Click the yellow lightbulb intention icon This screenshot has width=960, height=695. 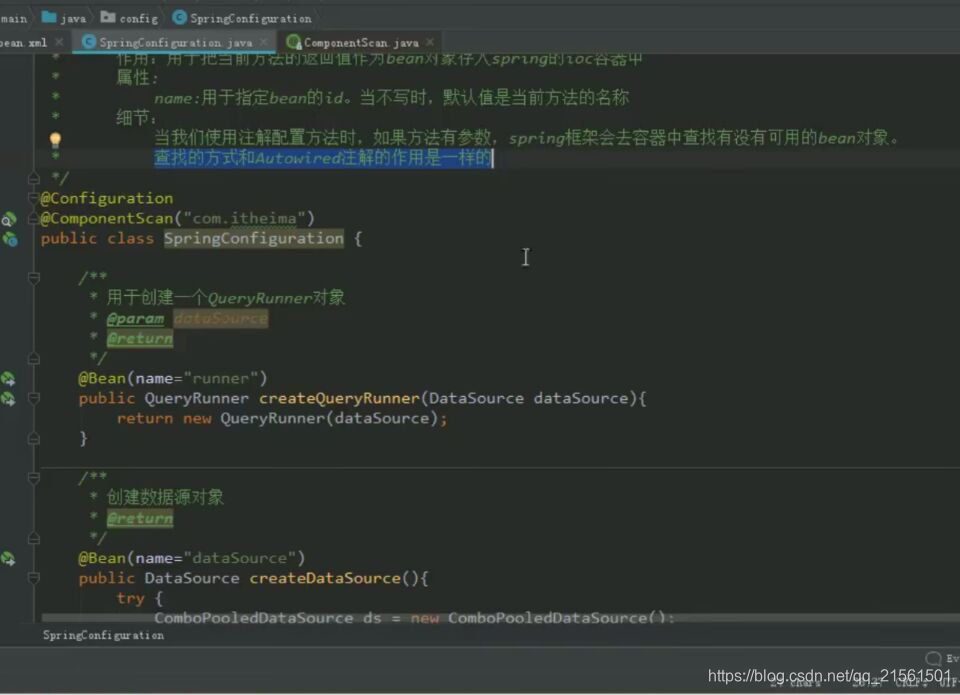[55, 140]
